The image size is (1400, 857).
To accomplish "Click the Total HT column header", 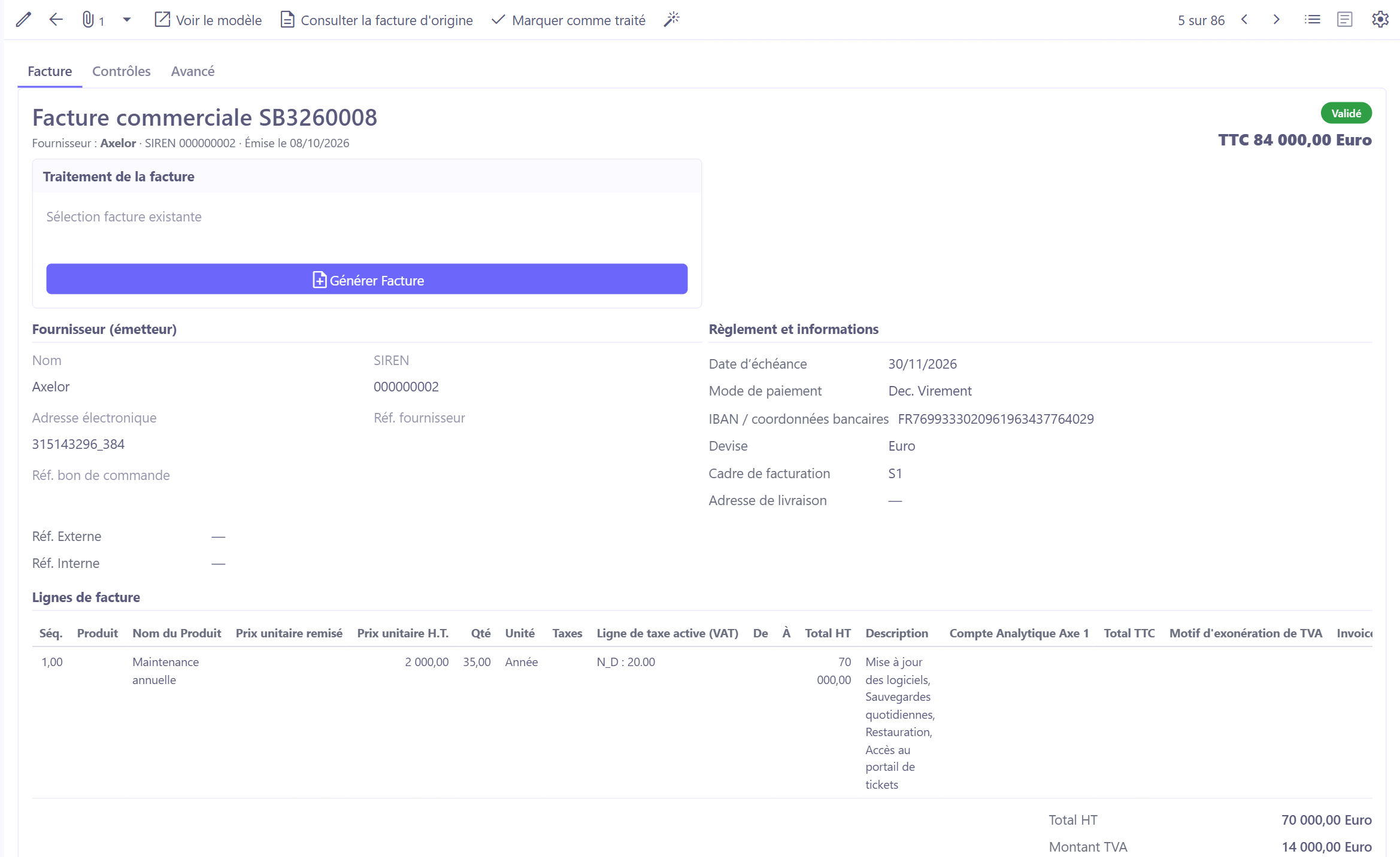I will point(828,633).
